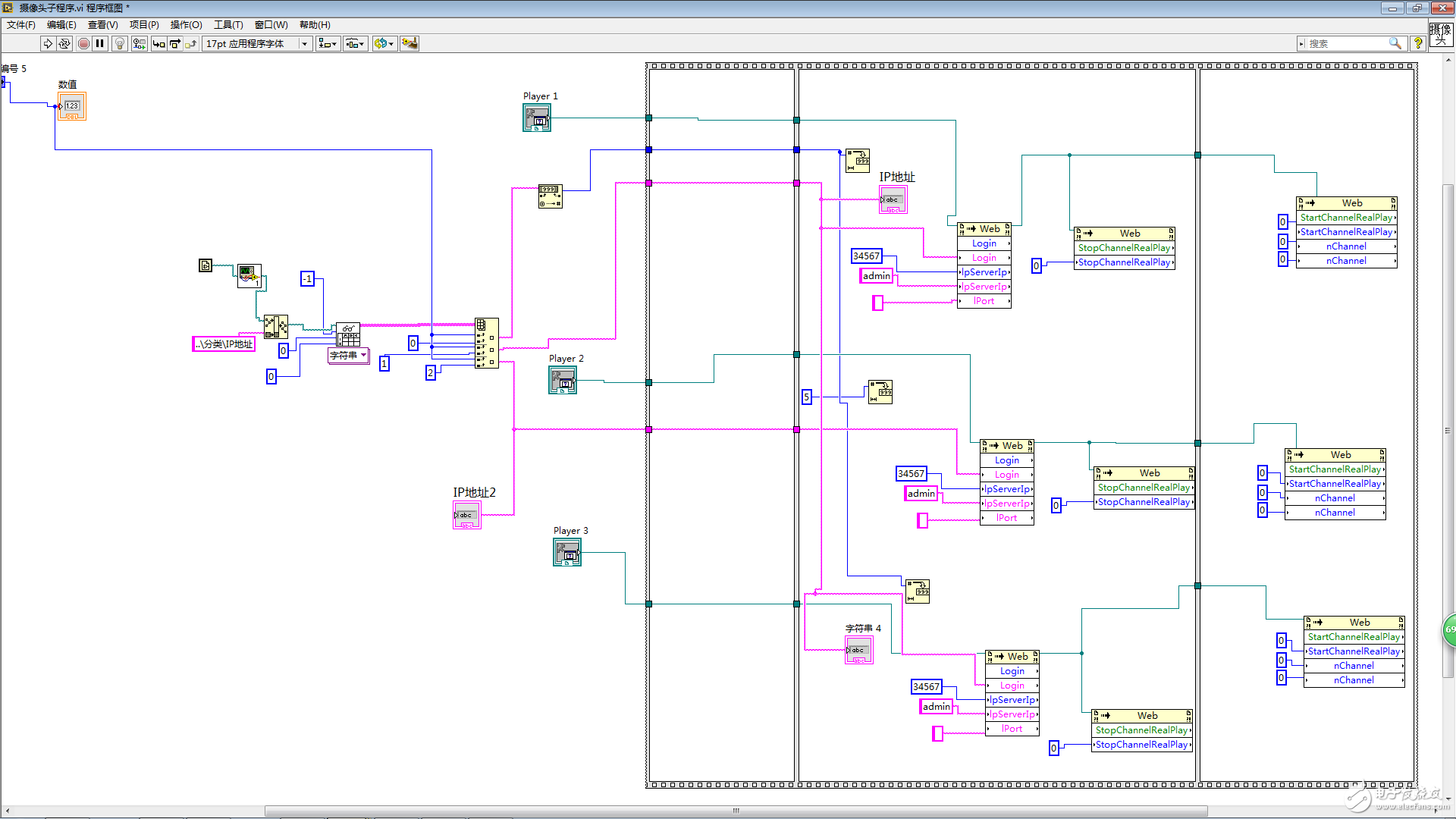
Task: Click the numeric constant 5
Action: (x=807, y=397)
